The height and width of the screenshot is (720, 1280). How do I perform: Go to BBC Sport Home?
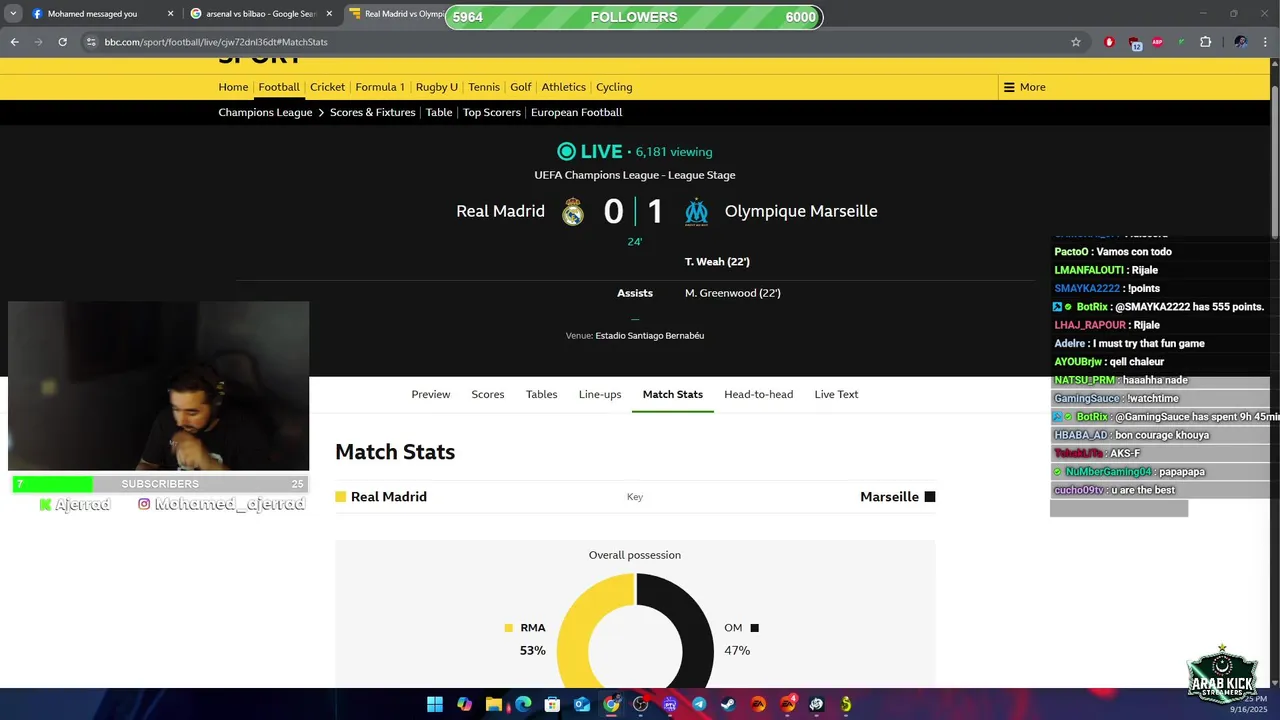pos(233,87)
